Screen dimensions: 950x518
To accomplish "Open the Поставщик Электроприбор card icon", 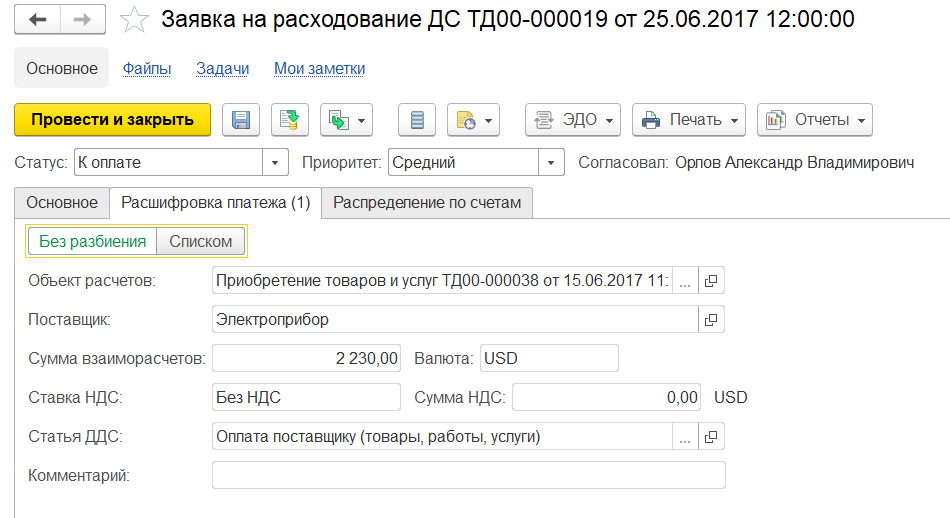I will [711, 319].
